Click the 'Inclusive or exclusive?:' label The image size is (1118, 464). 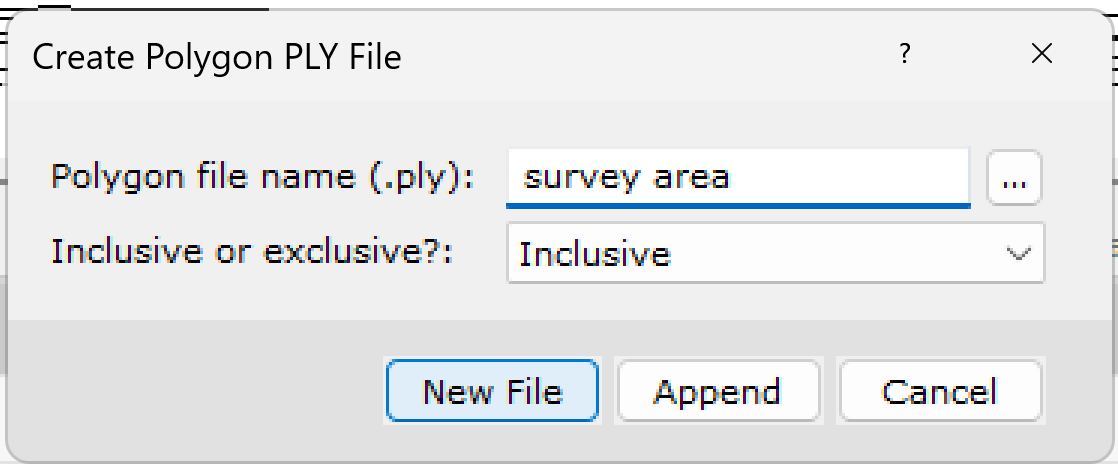[252, 251]
